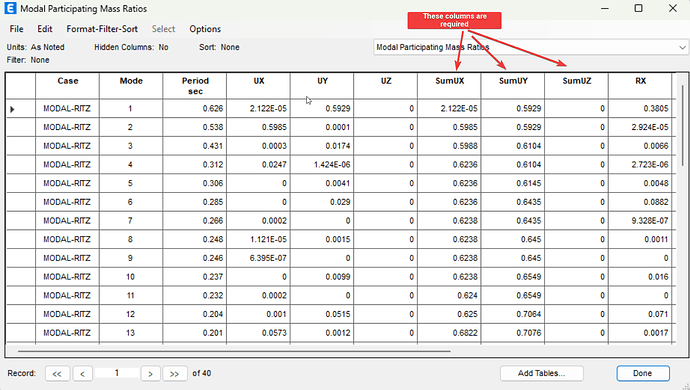Click the SumUY cell 0.7064 in mode 12
This screenshot has width=690, height=390.
pyautogui.click(x=513, y=314)
